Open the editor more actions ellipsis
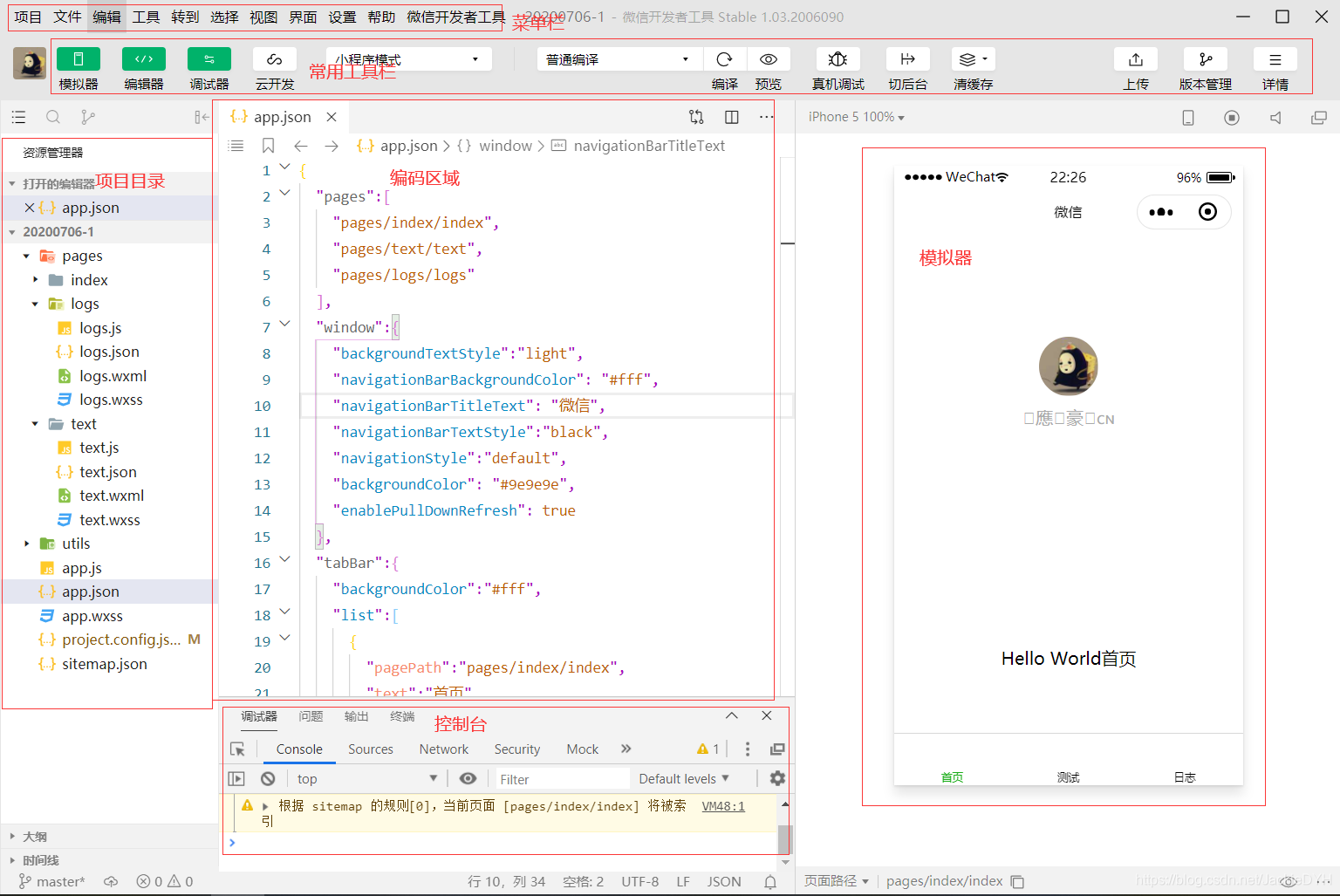Image resolution: width=1340 pixels, height=896 pixels. tap(766, 117)
